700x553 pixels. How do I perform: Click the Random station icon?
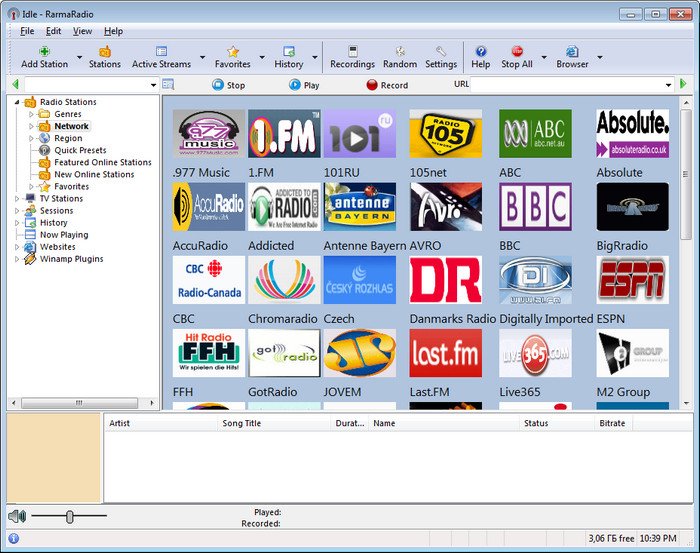tap(400, 51)
